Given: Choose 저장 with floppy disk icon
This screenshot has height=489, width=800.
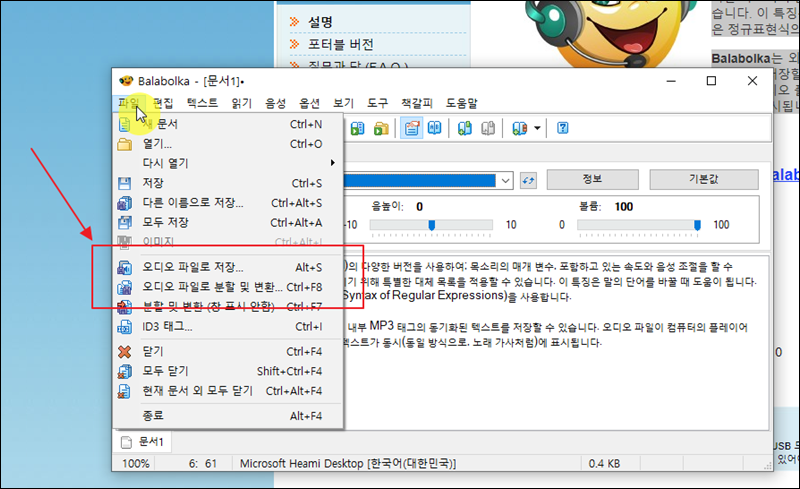Looking at the screenshot, I should click(x=228, y=183).
